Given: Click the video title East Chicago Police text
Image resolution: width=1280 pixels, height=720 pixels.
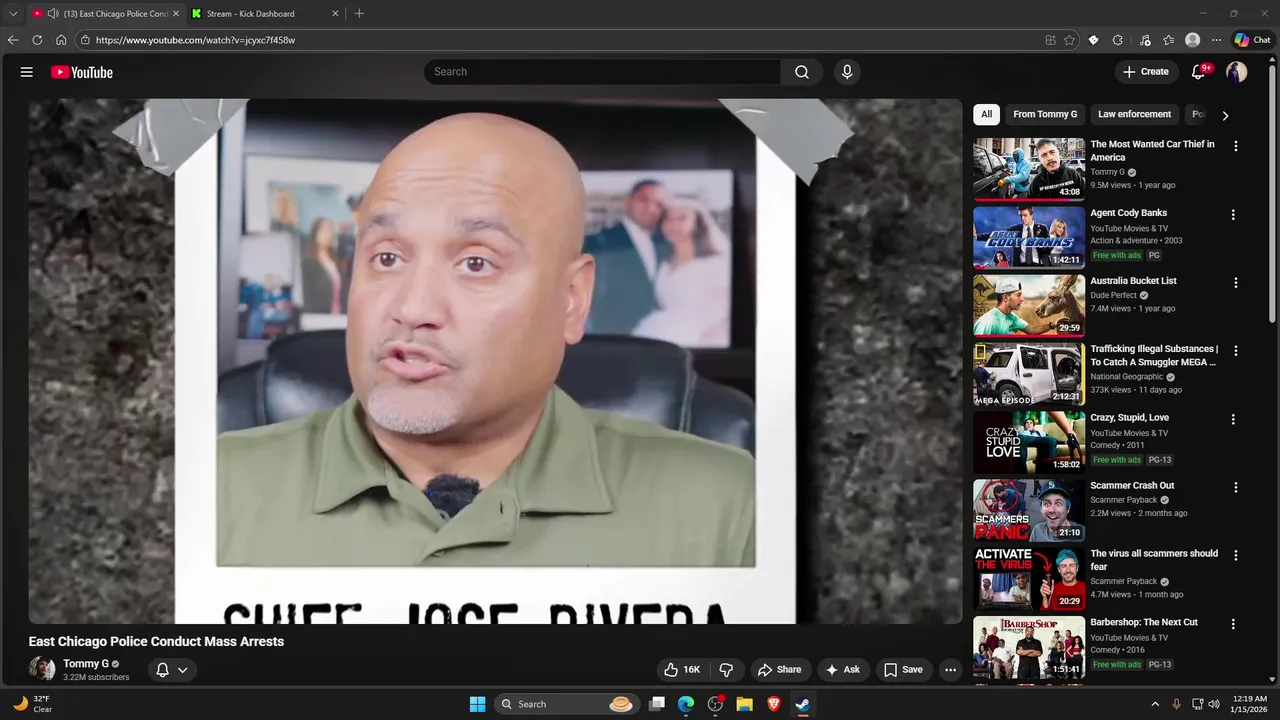Looking at the screenshot, I should pyautogui.click(x=156, y=642).
